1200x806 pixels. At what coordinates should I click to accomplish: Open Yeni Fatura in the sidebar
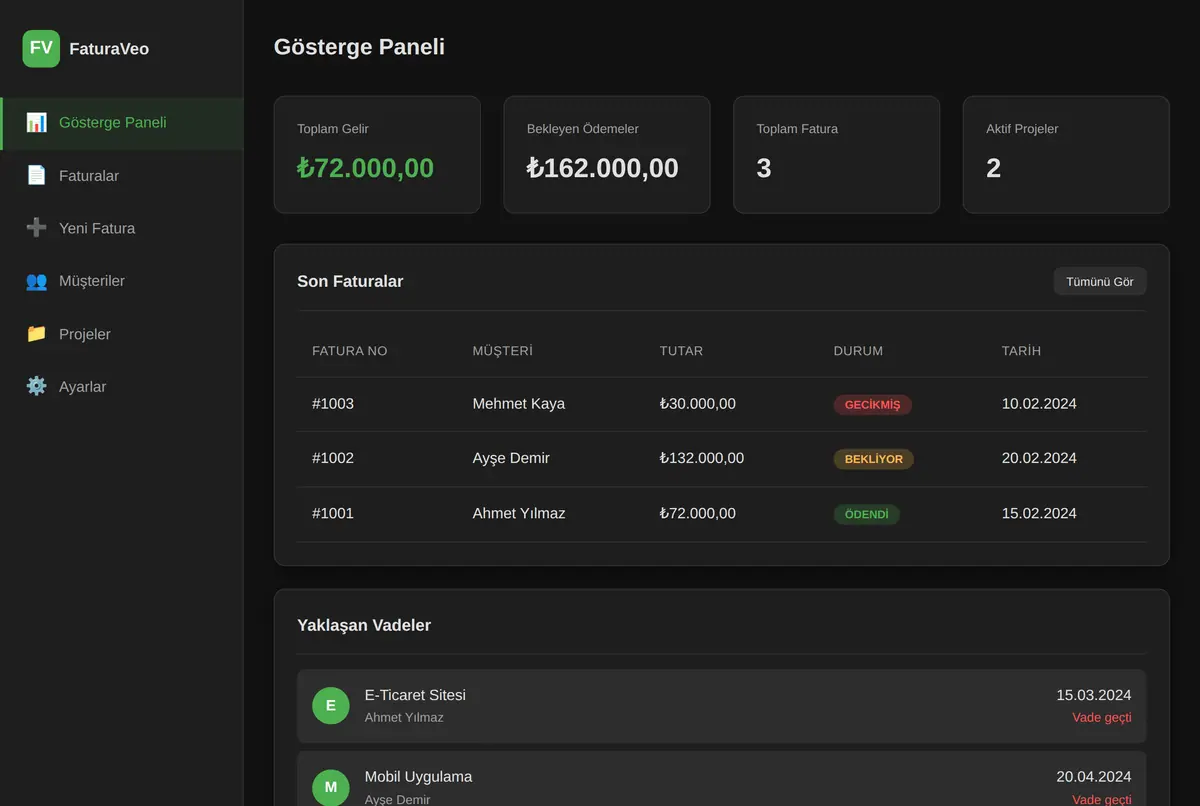tap(122, 228)
